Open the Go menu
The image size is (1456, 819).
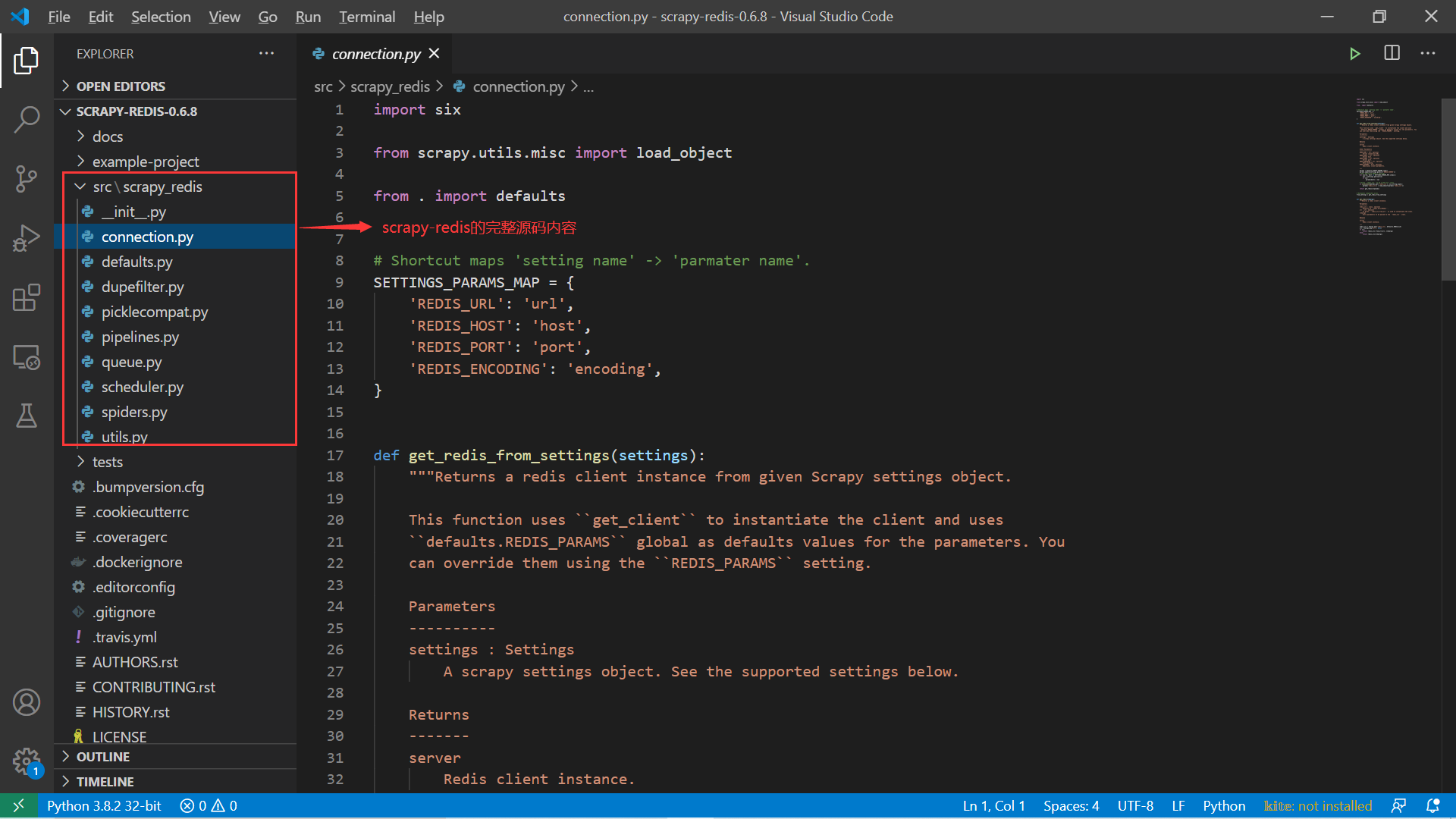point(268,17)
